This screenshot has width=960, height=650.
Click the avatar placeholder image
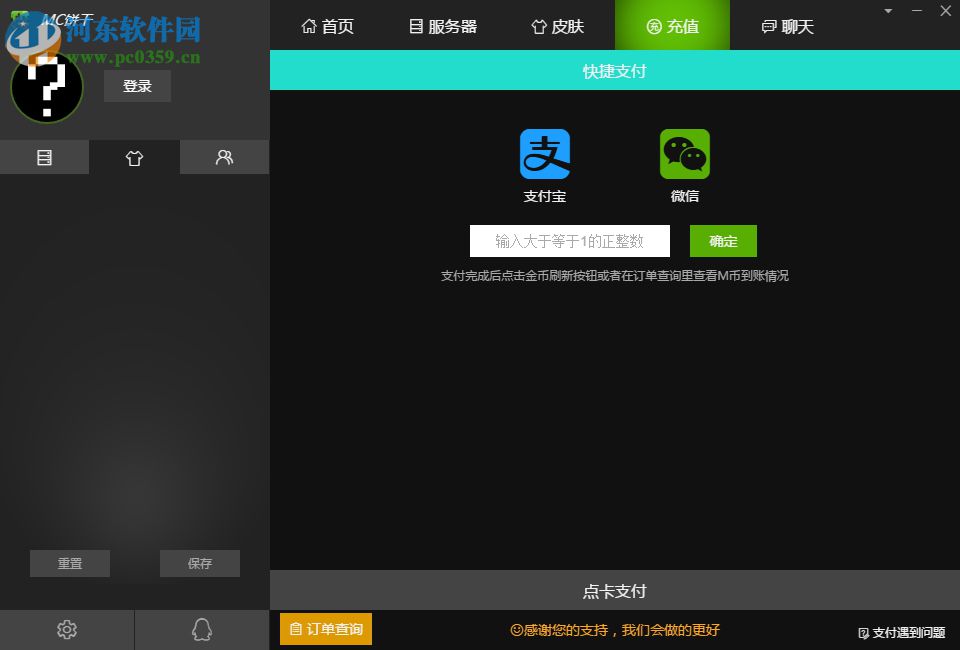pos(46,86)
